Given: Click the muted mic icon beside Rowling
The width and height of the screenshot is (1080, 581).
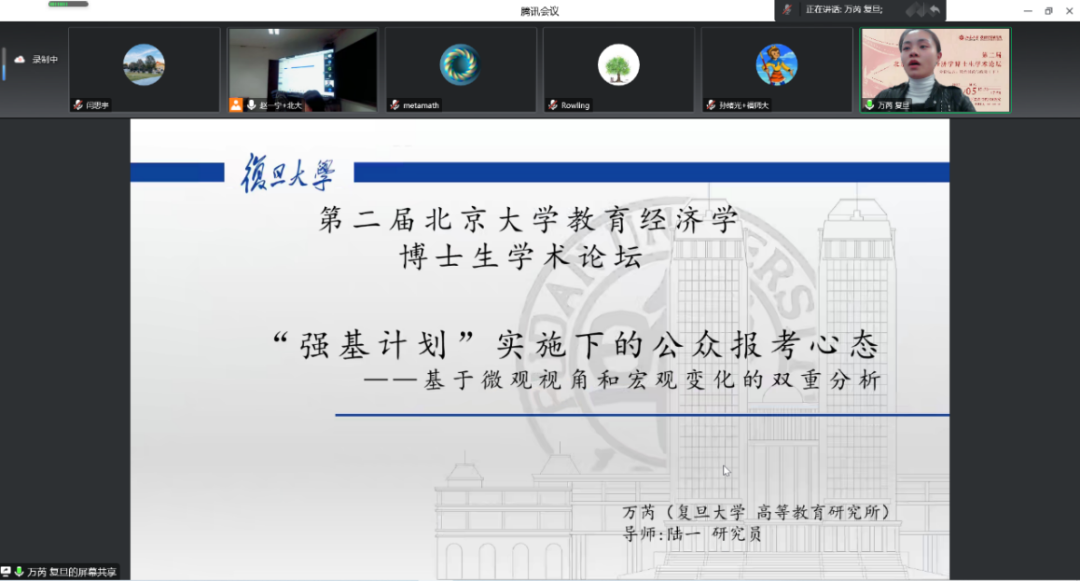Looking at the screenshot, I should (552, 105).
